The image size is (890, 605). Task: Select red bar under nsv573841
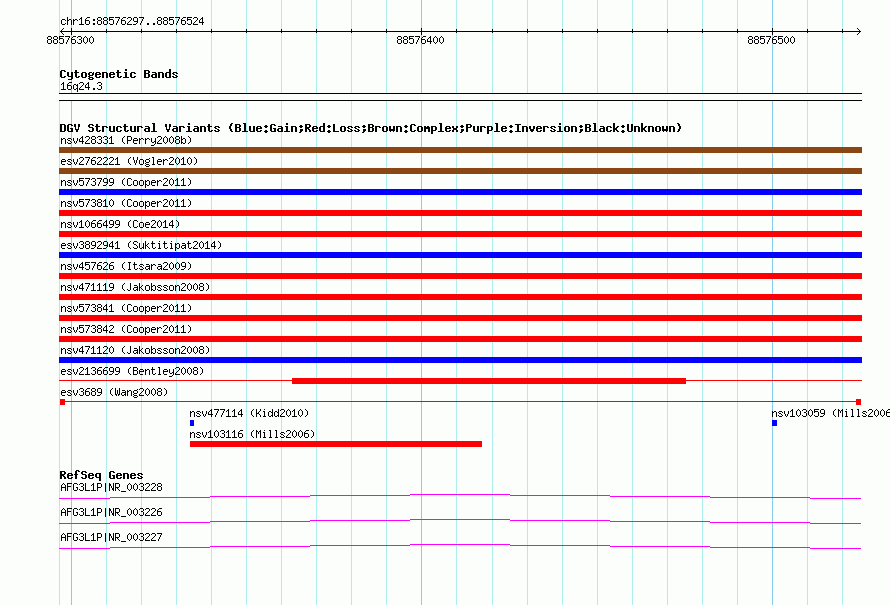[460, 318]
